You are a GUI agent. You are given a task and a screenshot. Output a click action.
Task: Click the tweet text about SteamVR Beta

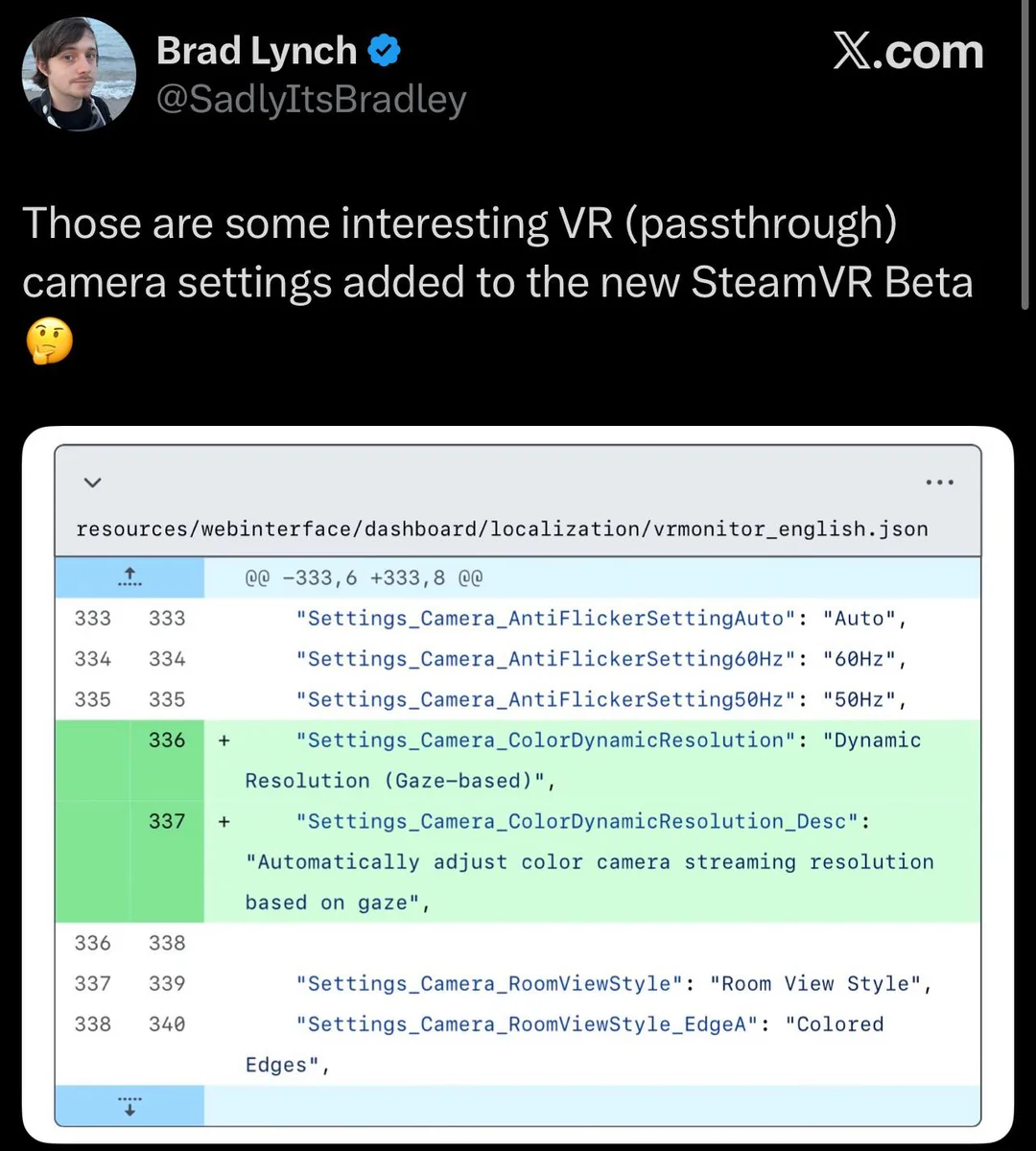pos(498,252)
